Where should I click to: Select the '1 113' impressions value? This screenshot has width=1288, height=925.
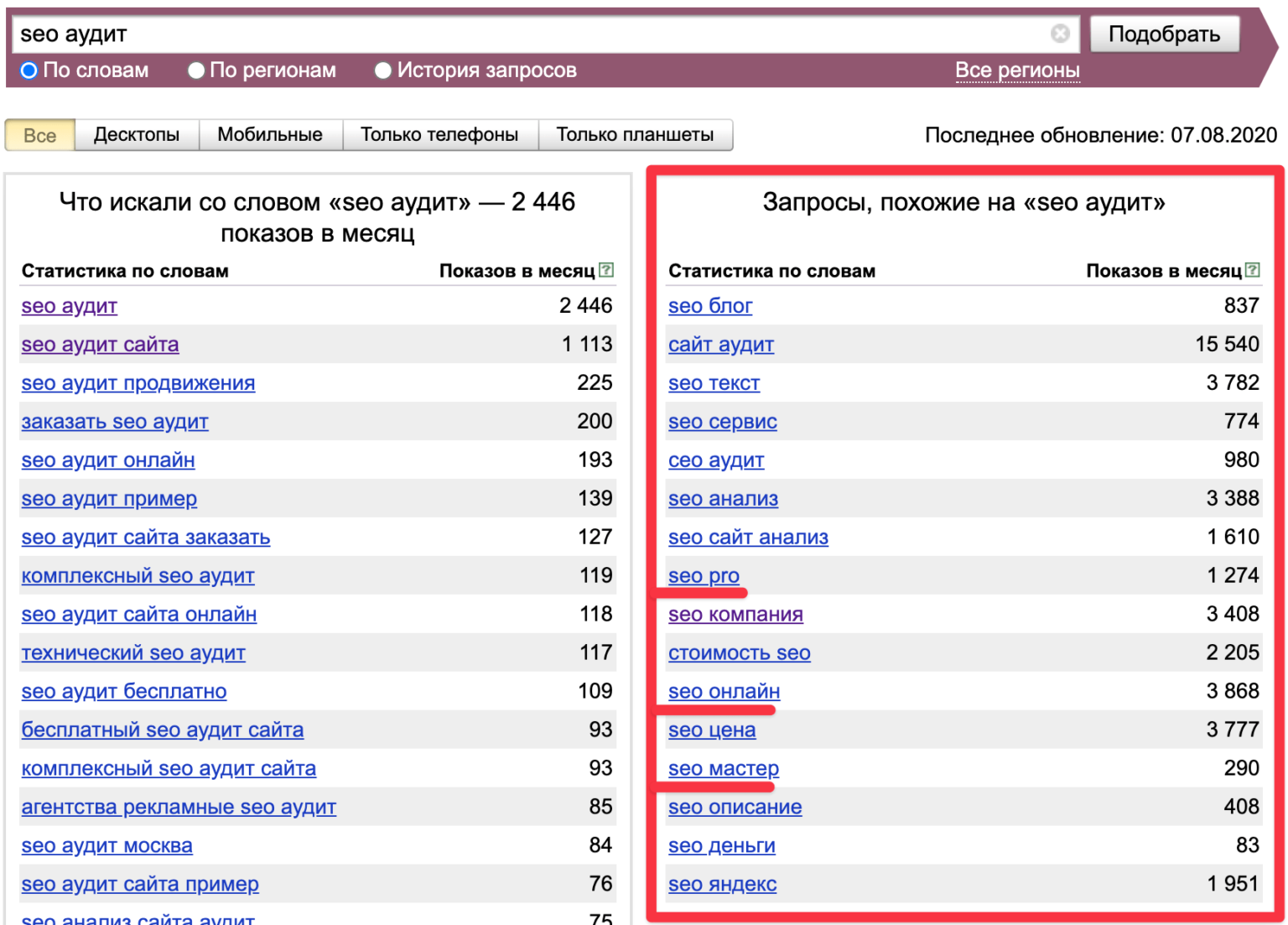[587, 344]
